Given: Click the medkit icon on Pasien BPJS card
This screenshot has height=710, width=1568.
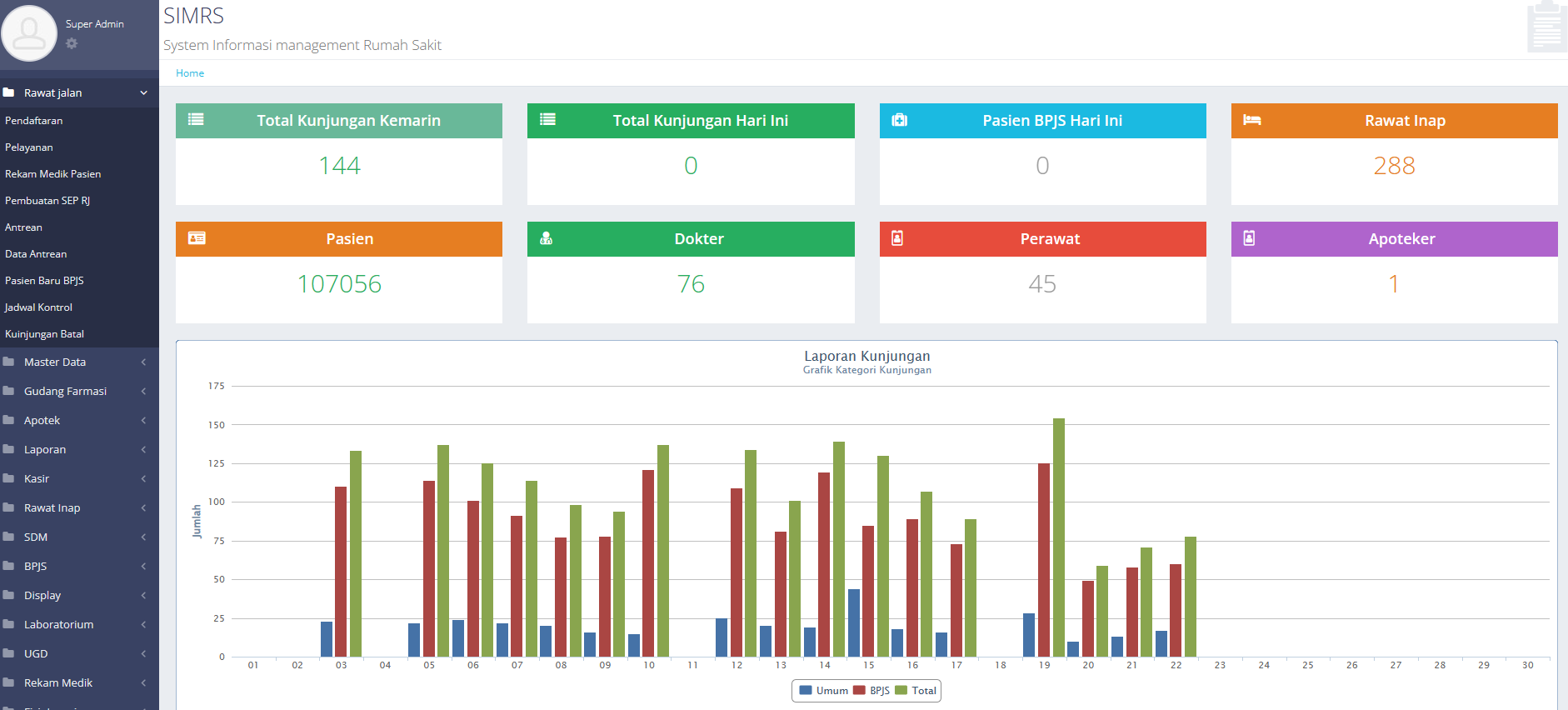Looking at the screenshot, I should pos(899,120).
